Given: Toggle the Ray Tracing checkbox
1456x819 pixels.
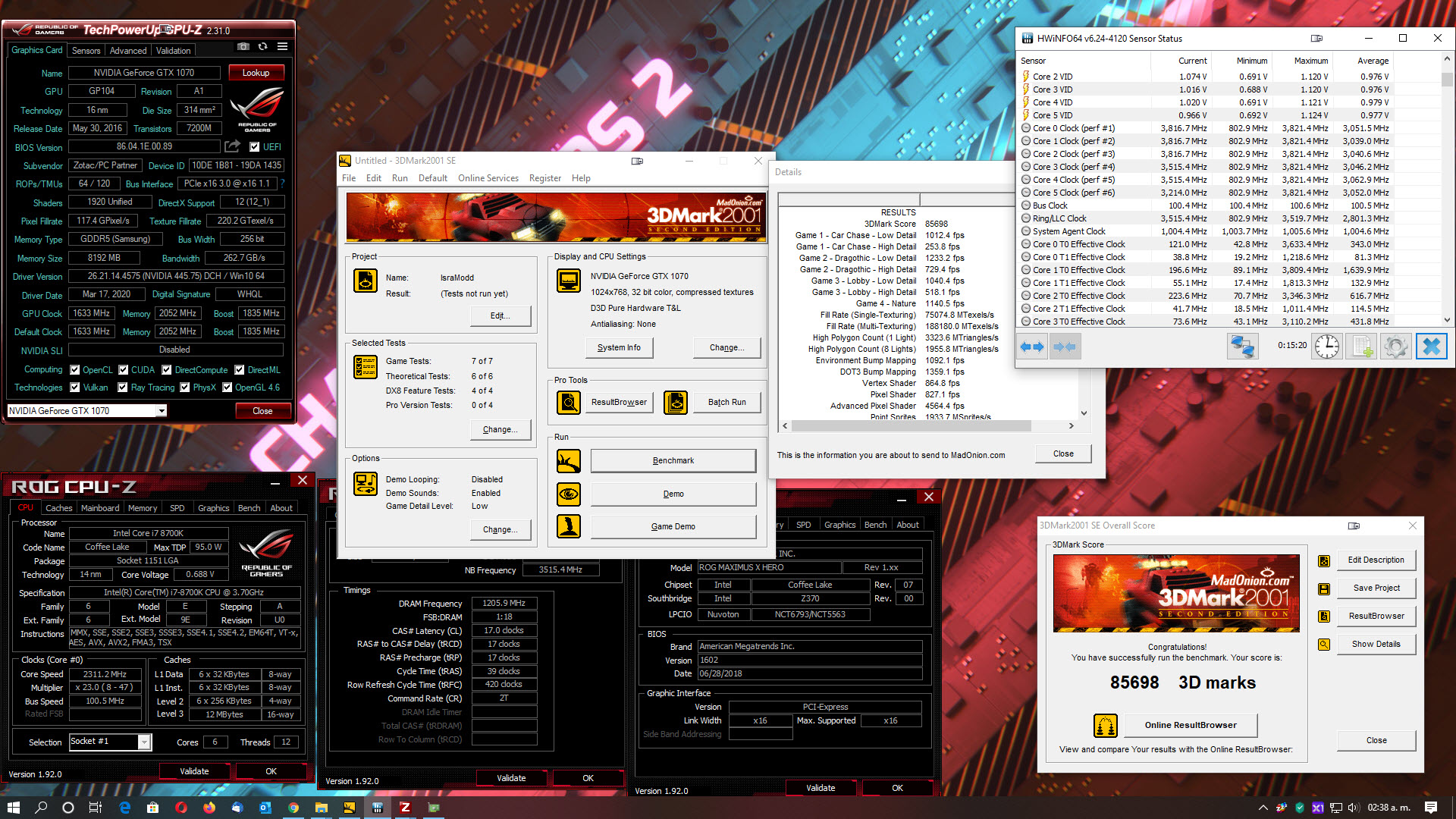Looking at the screenshot, I should click(123, 388).
